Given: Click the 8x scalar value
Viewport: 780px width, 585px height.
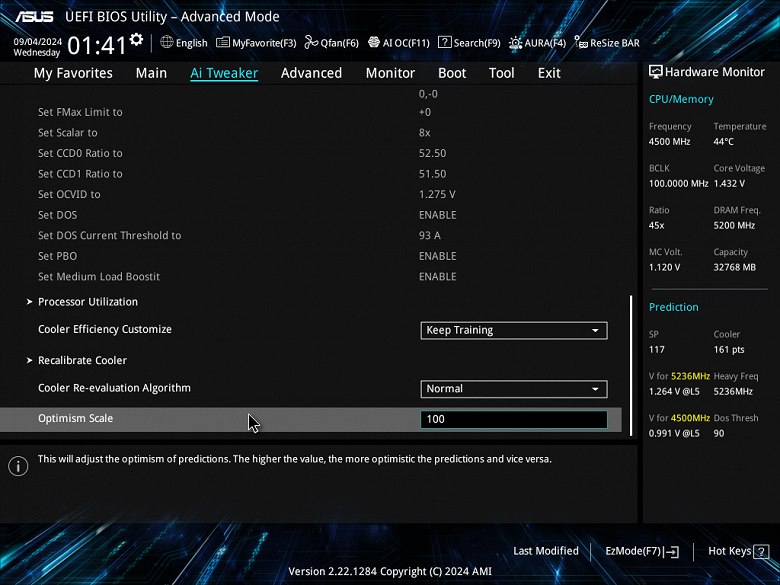Looking at the screenshot, I should point(424,133).
